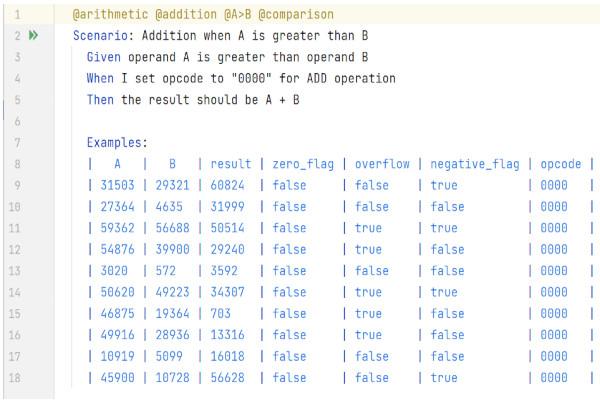The height and width of the screenshot is (400, 600).
Task: Click operand B value 19364
Action: click(172, 313)
